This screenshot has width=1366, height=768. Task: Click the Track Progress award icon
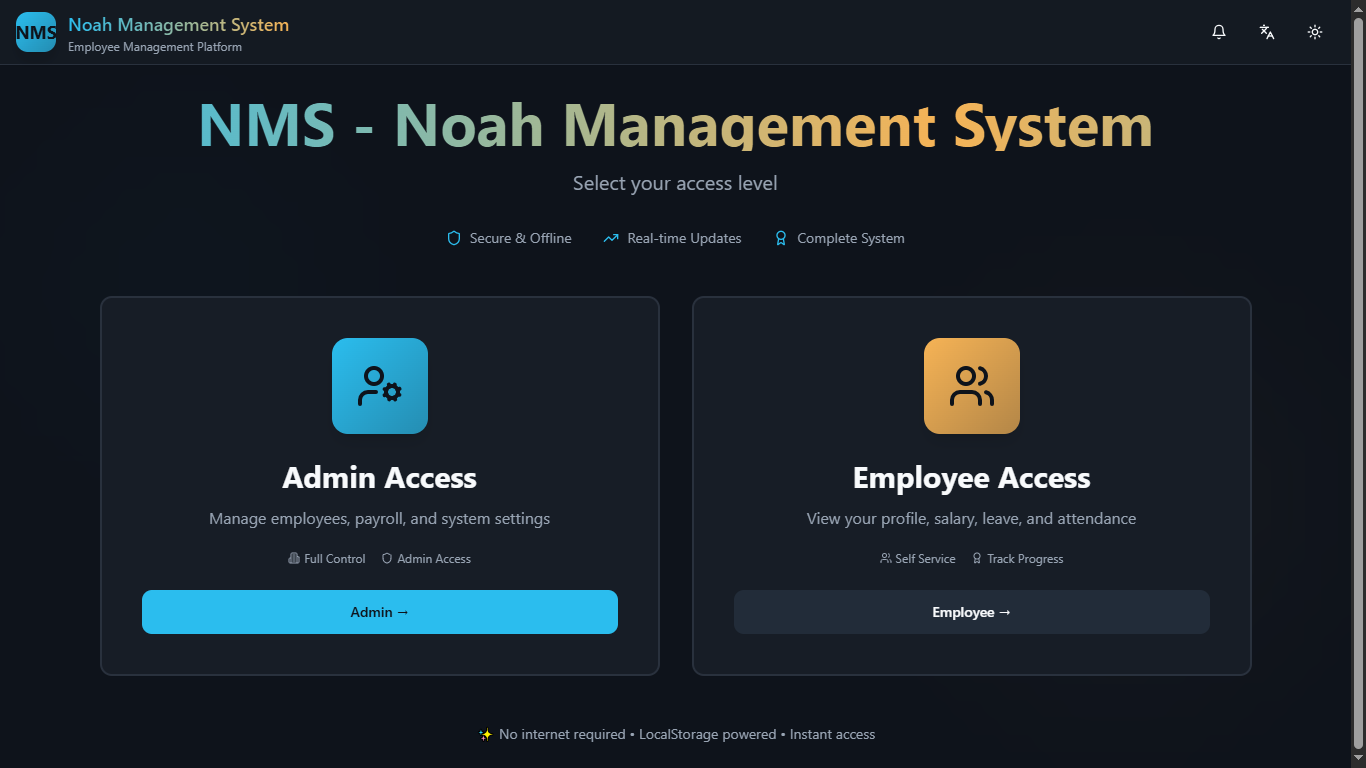[x=977, y=559]
